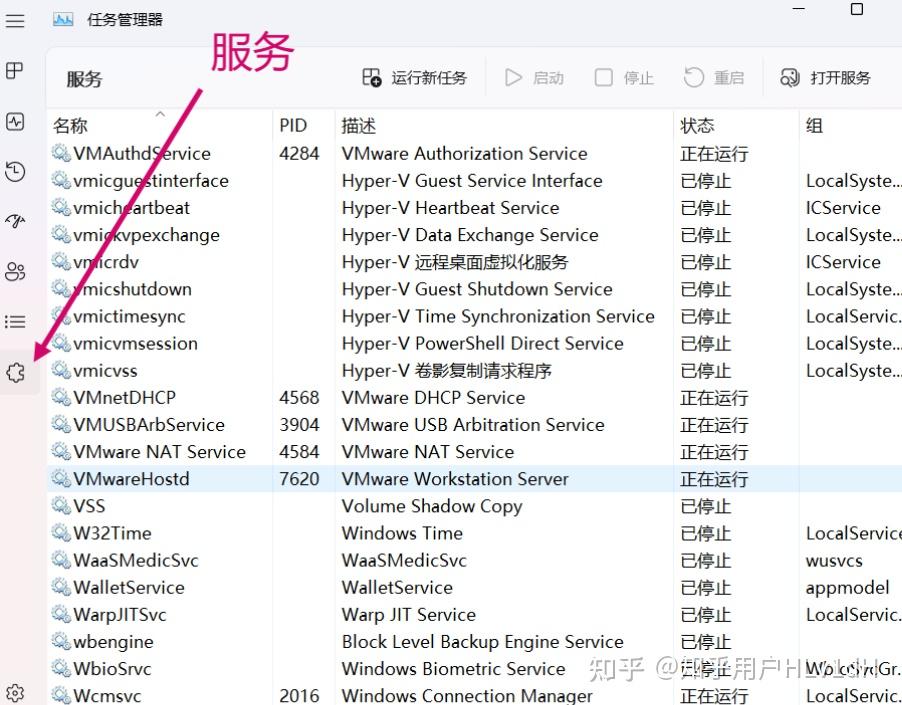
Task: Click 运行新任务 button
Action: [x=414, y=78]
